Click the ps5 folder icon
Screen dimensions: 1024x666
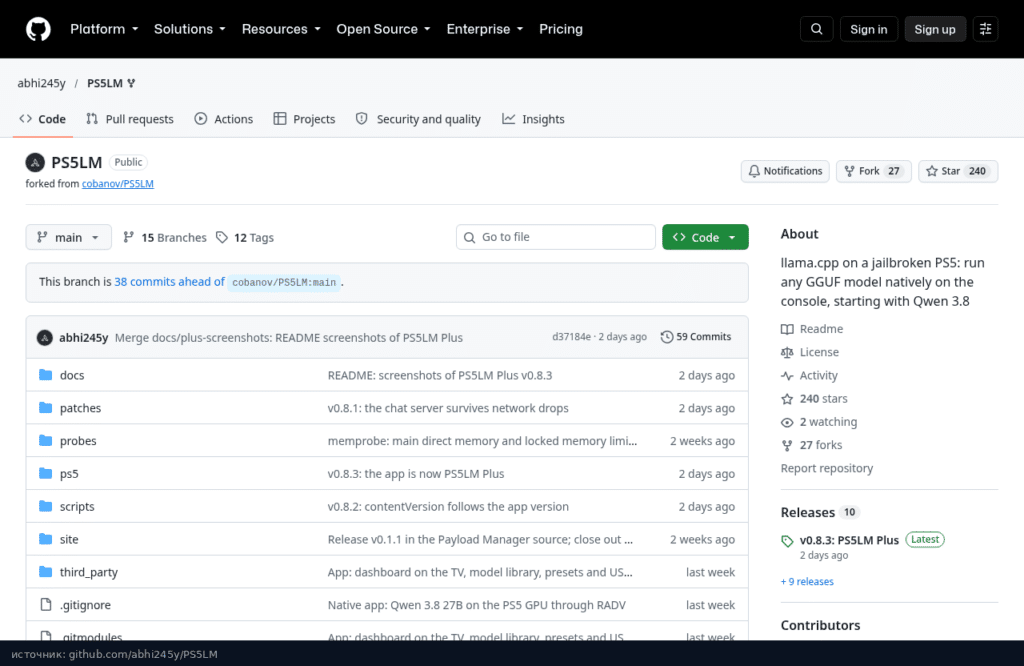point(45,473)
